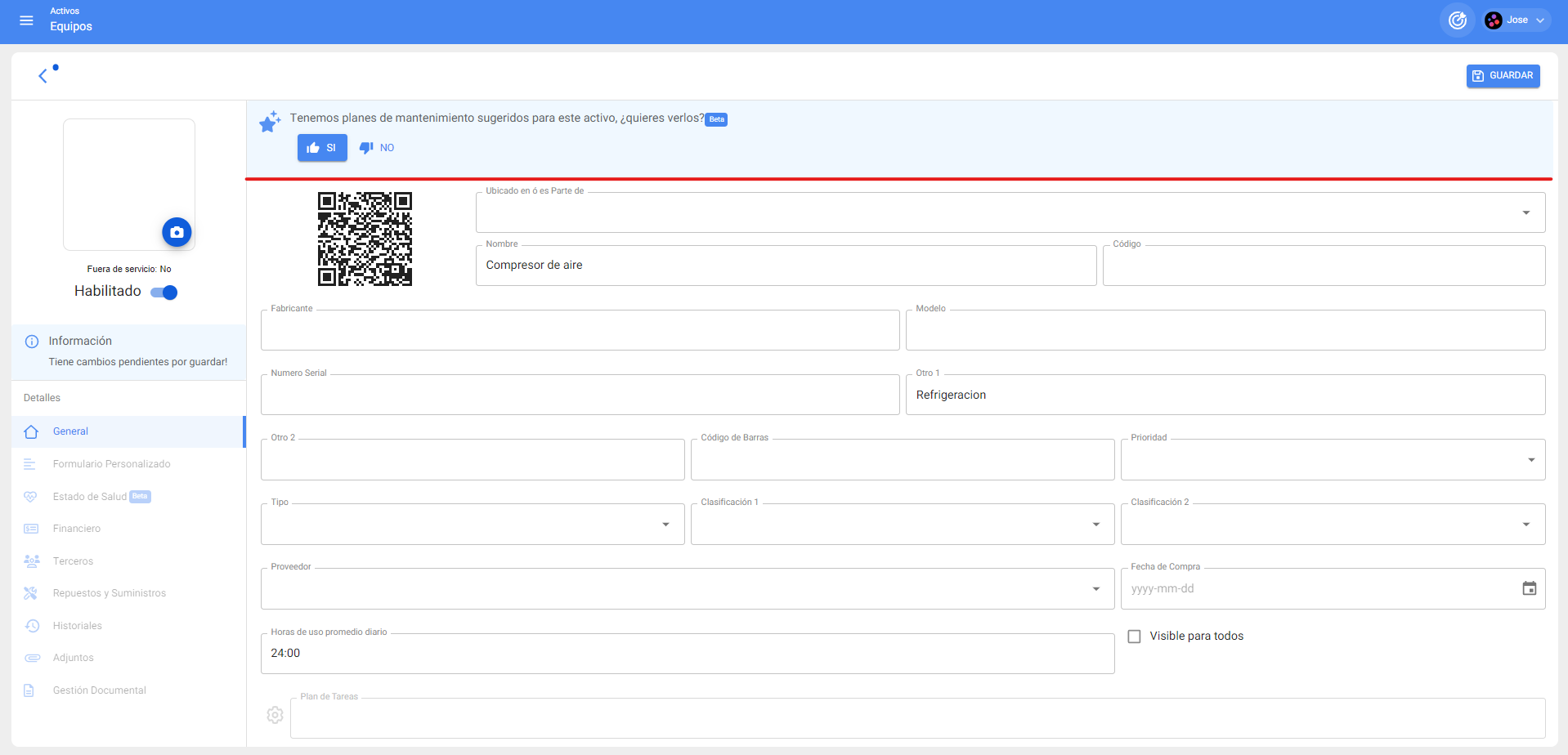Image resolution: width=1568 pixels, height=755 pixels.
Task: Open the Fecha de Compra calendar picker
Action: tap(1529, 588)
